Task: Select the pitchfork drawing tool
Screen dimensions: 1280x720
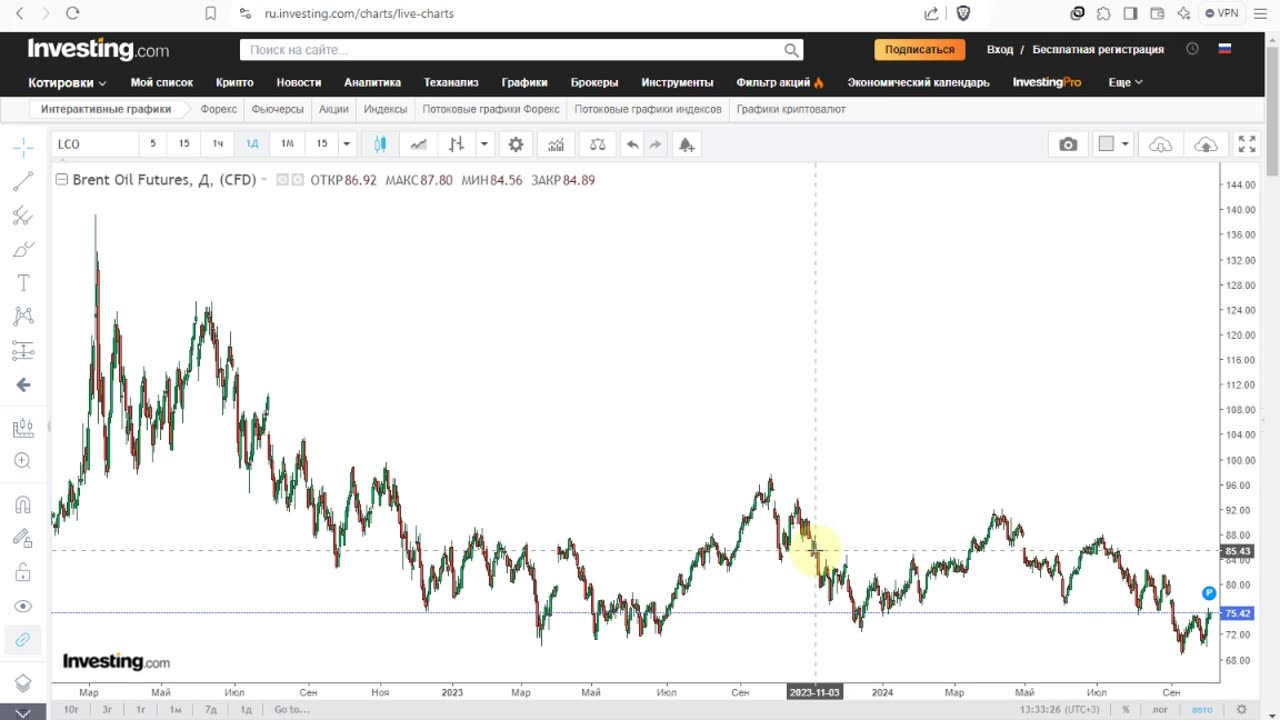Action: point(23,215)
